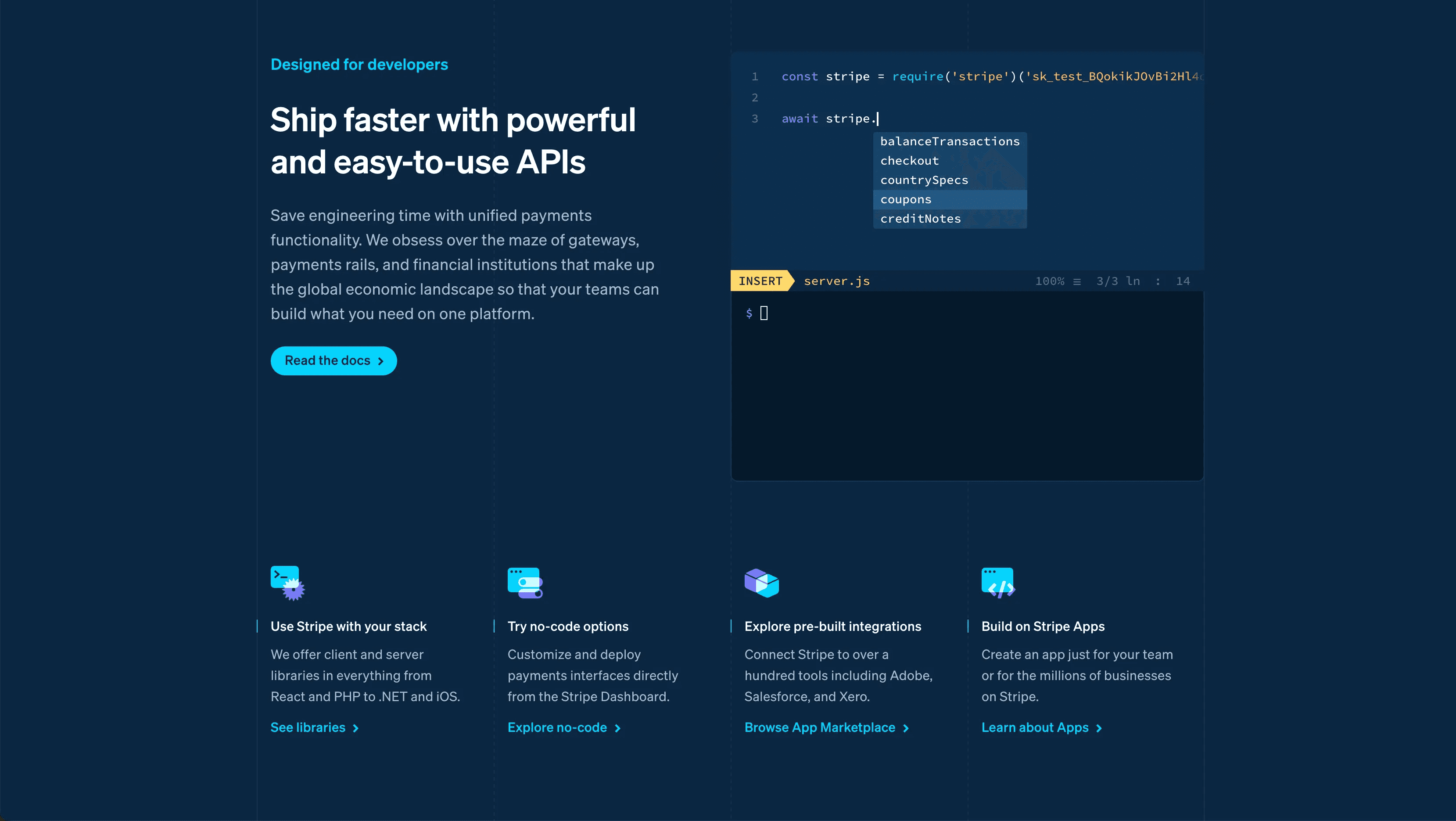Click the no-code toggle window icon

525,583
